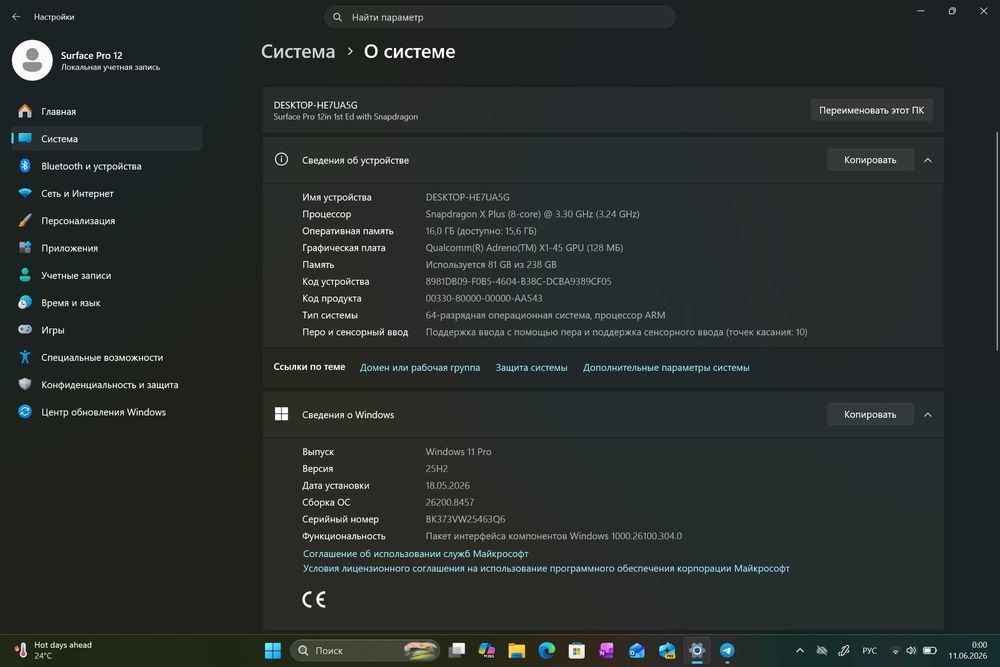The width and height of the screenshot is (1000, 667).
Task: Open Outlook from the taskbar
Action: tap(636, 650)
